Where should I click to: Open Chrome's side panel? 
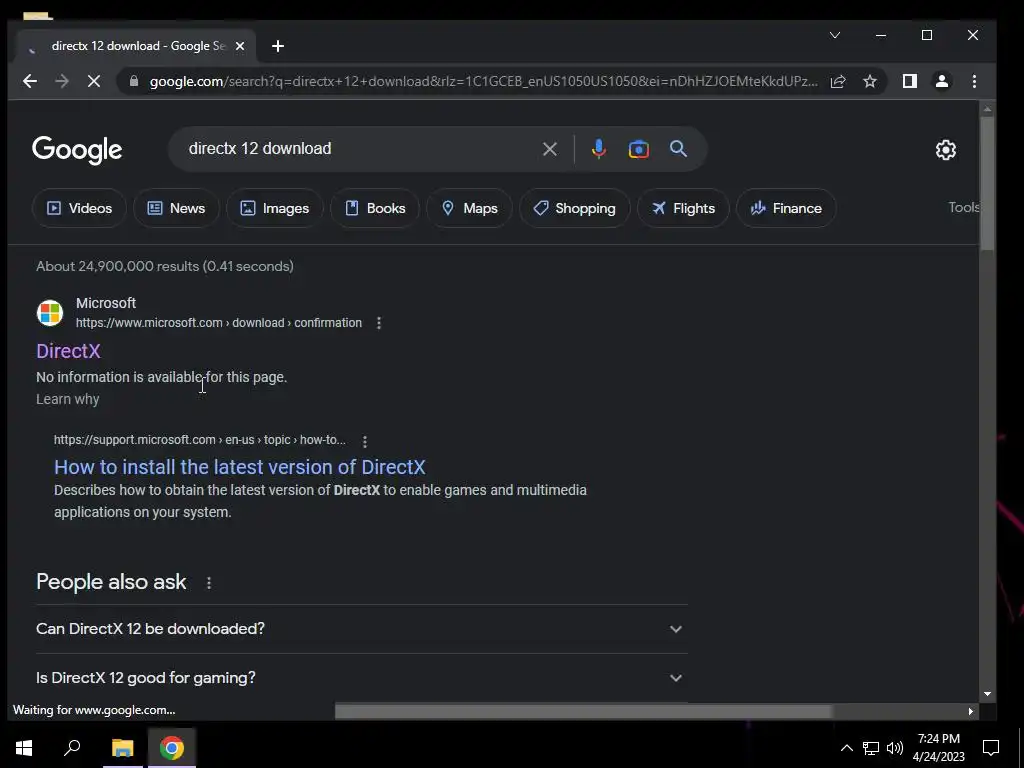(910, 81)
